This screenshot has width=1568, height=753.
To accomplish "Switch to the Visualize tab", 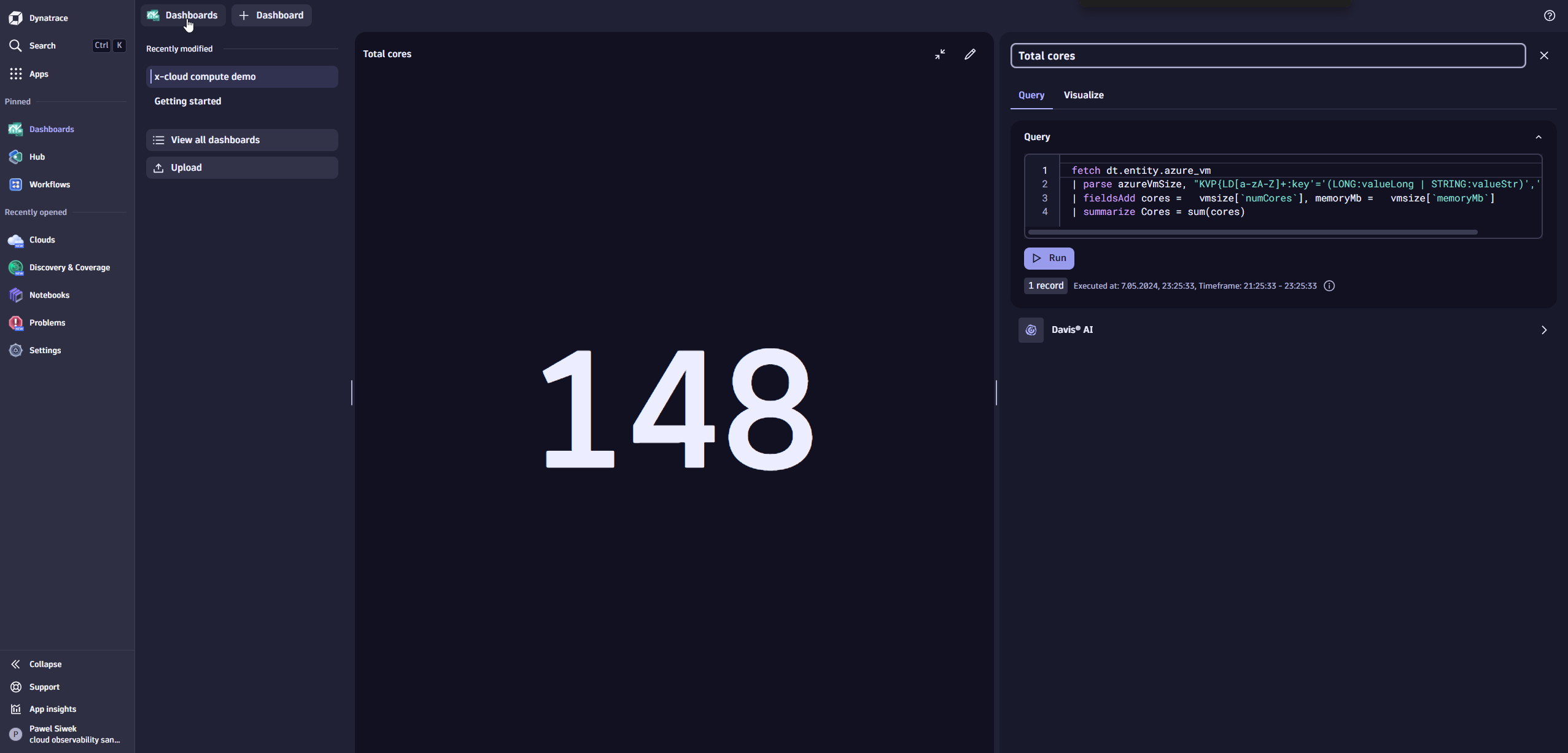I will [1084, 95].
